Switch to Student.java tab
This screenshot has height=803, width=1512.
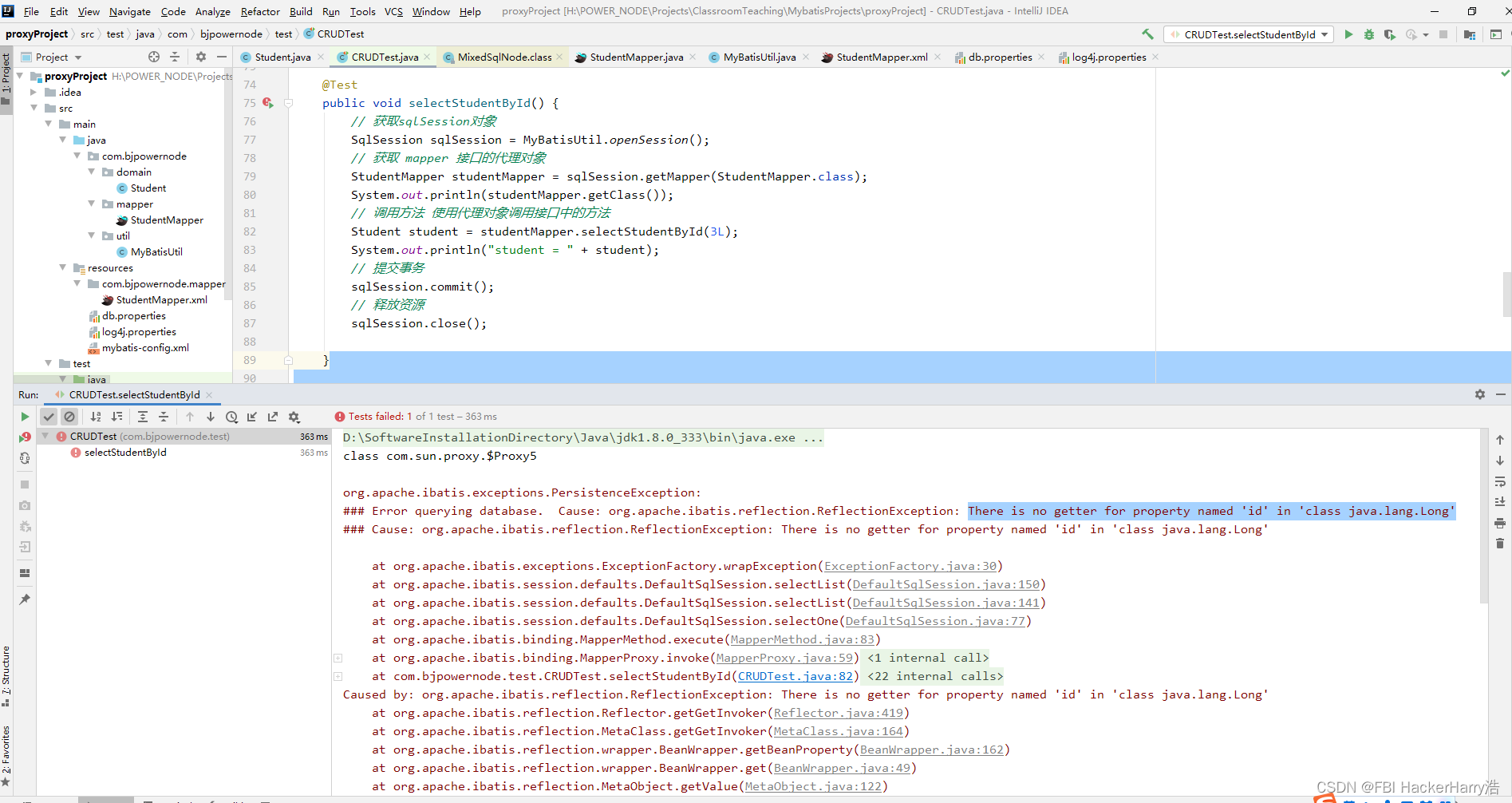[x=275, y=57]
